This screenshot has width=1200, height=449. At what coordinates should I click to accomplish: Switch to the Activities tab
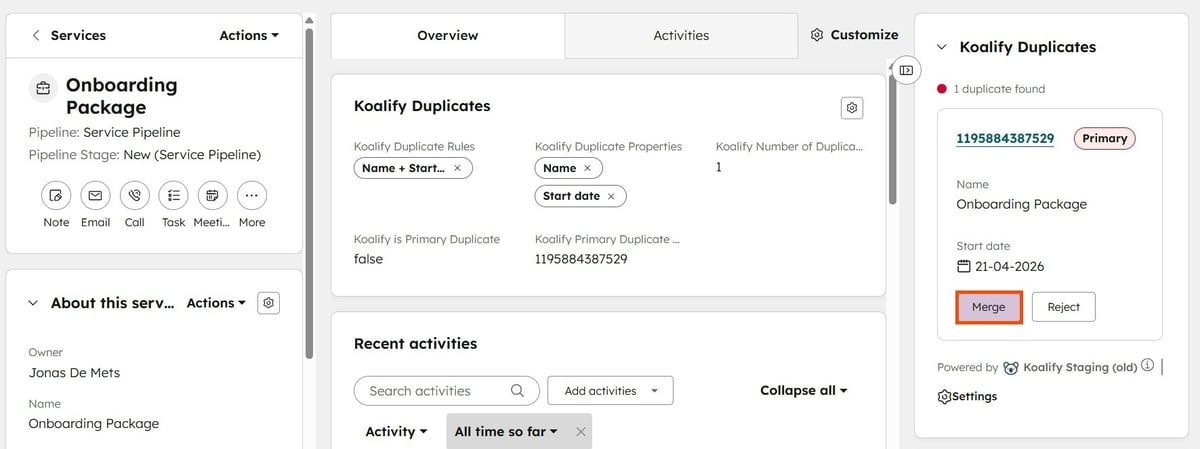click(x=681, y=35)
